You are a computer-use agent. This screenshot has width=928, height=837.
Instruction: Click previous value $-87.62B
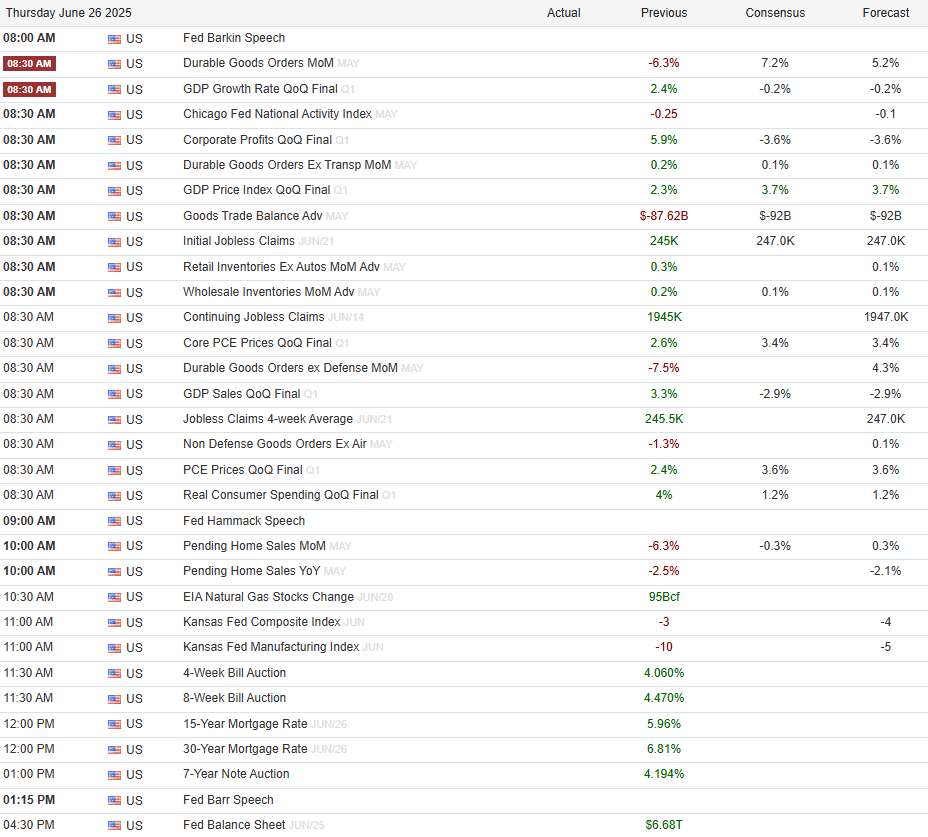664,215
